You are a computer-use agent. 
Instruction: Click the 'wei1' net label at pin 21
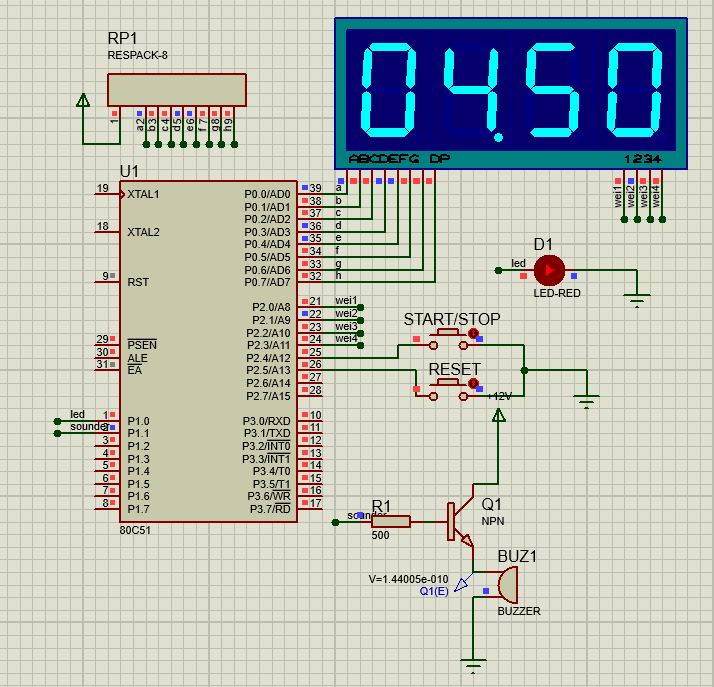pyautogui.click(x=346, y=300)
